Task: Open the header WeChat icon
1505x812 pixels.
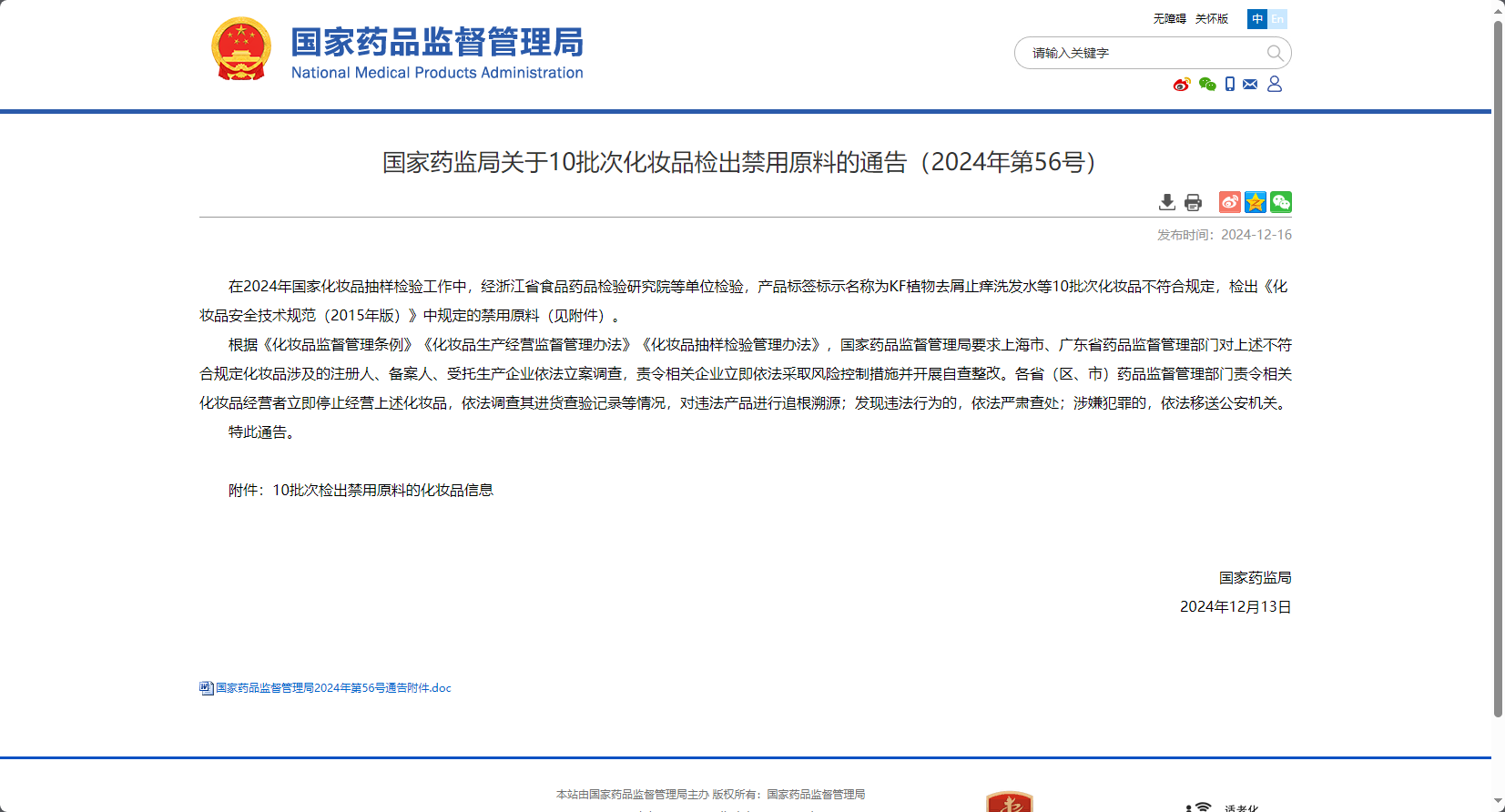Action: (x=1207, y=85)
